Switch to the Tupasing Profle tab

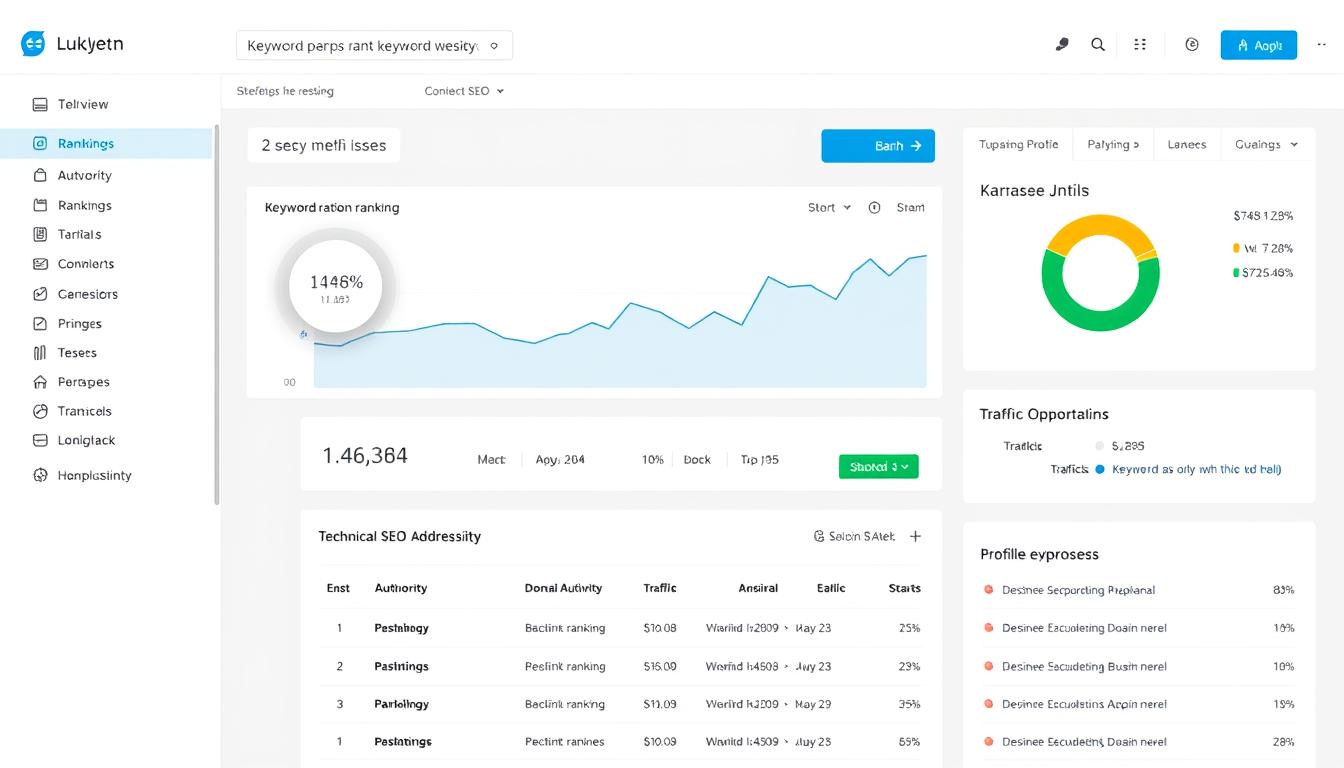(1018, 145)
